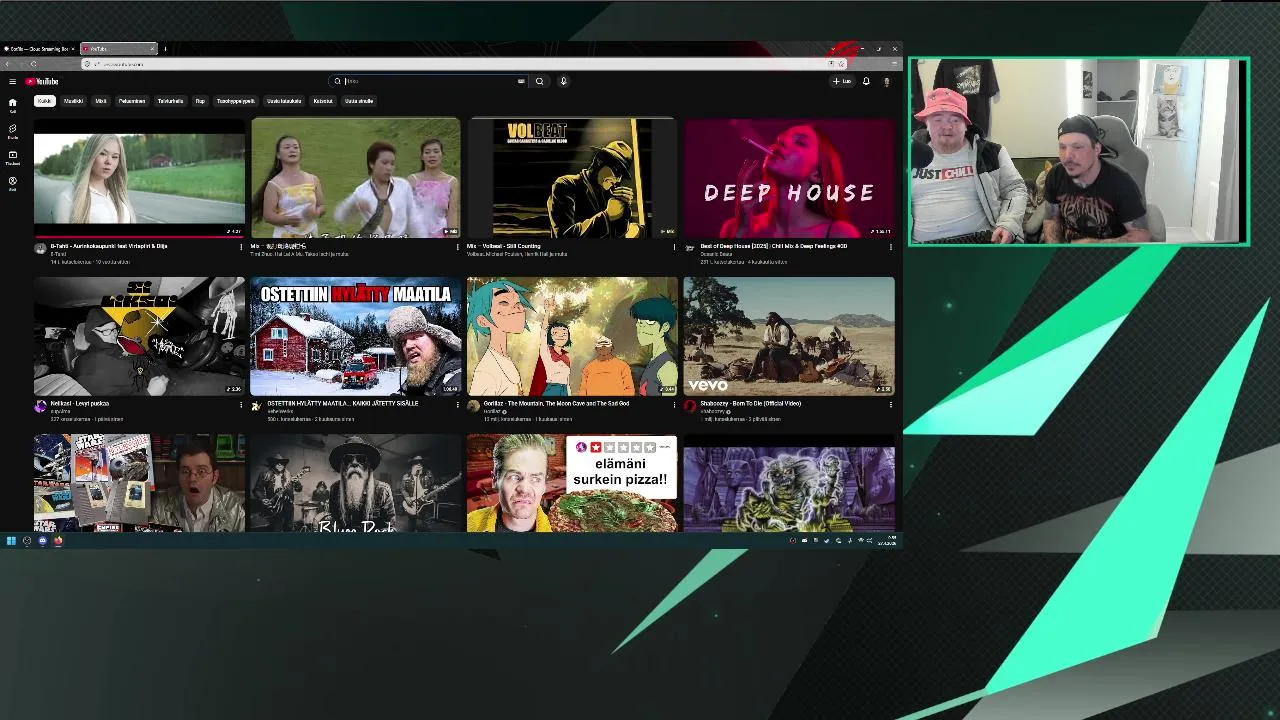Viewport: 1280px width, 720px height.
Task: Open the D-Tahti Aurinkokaupunki title link
Action: click(x=109, y=246)
